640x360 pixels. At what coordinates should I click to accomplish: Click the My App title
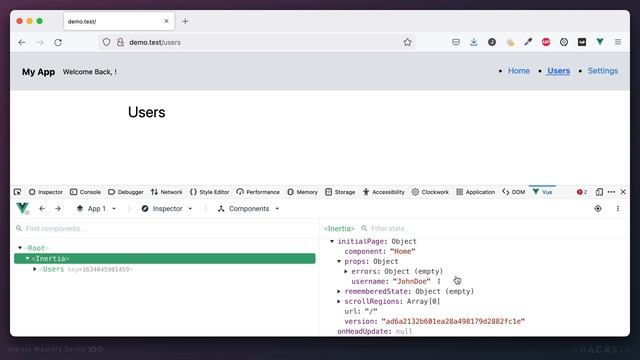click(38, 72)
